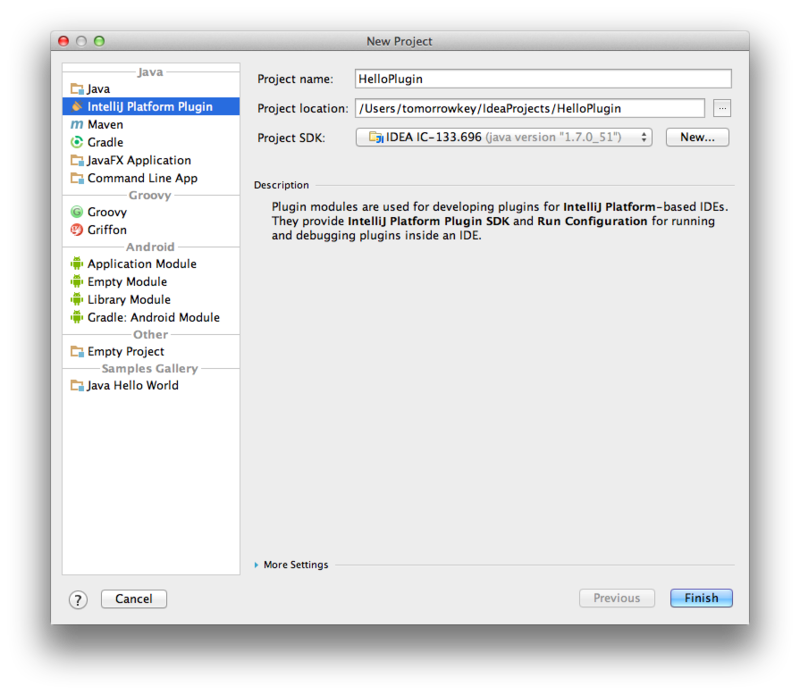Image resolution: width=800 pixels, height=695 pixels.
Task: Choose the Groovy project type
Action: click(x=151, y=212)
